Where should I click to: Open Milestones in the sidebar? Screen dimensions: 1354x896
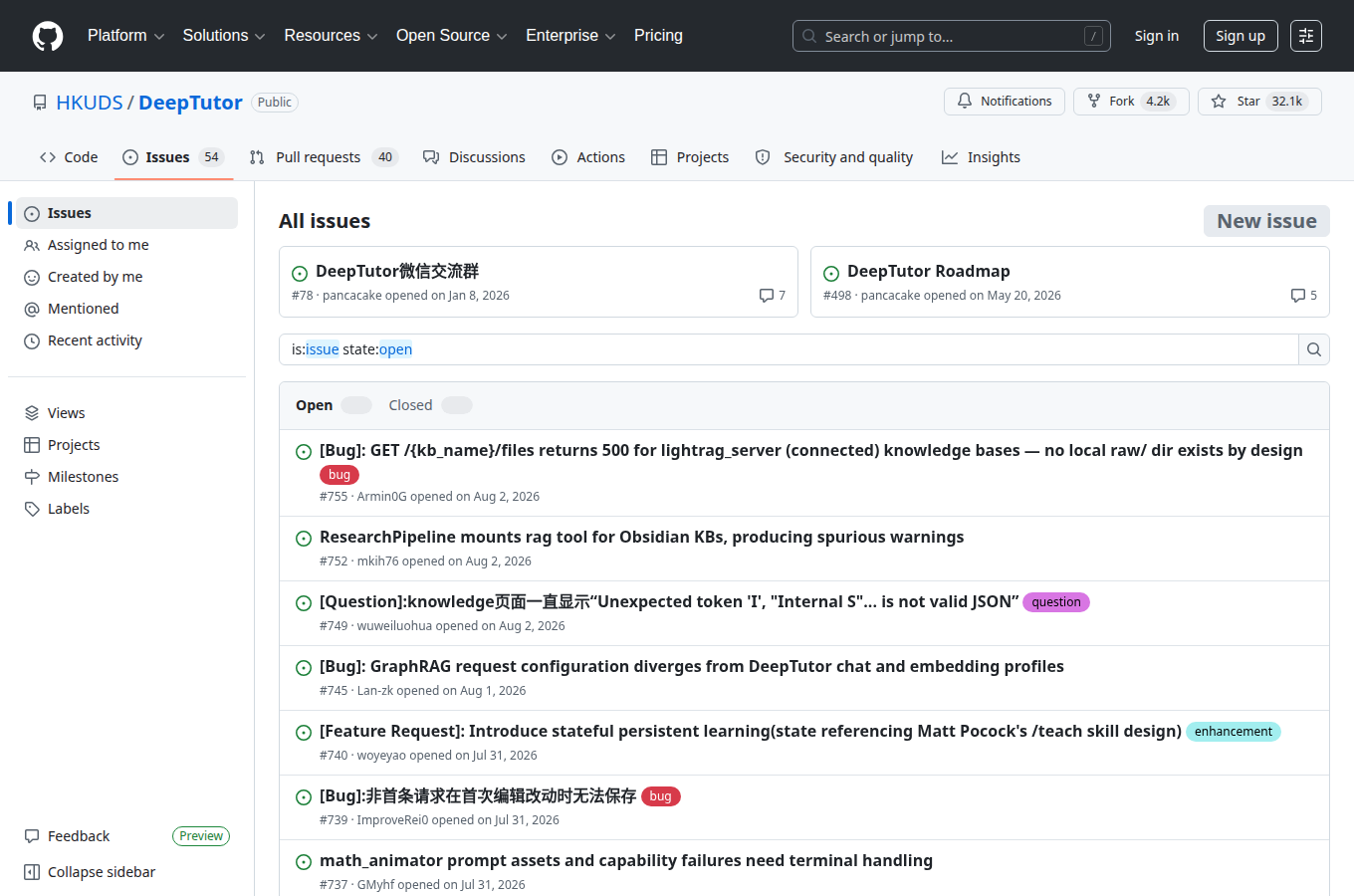(x=126, y=477)
